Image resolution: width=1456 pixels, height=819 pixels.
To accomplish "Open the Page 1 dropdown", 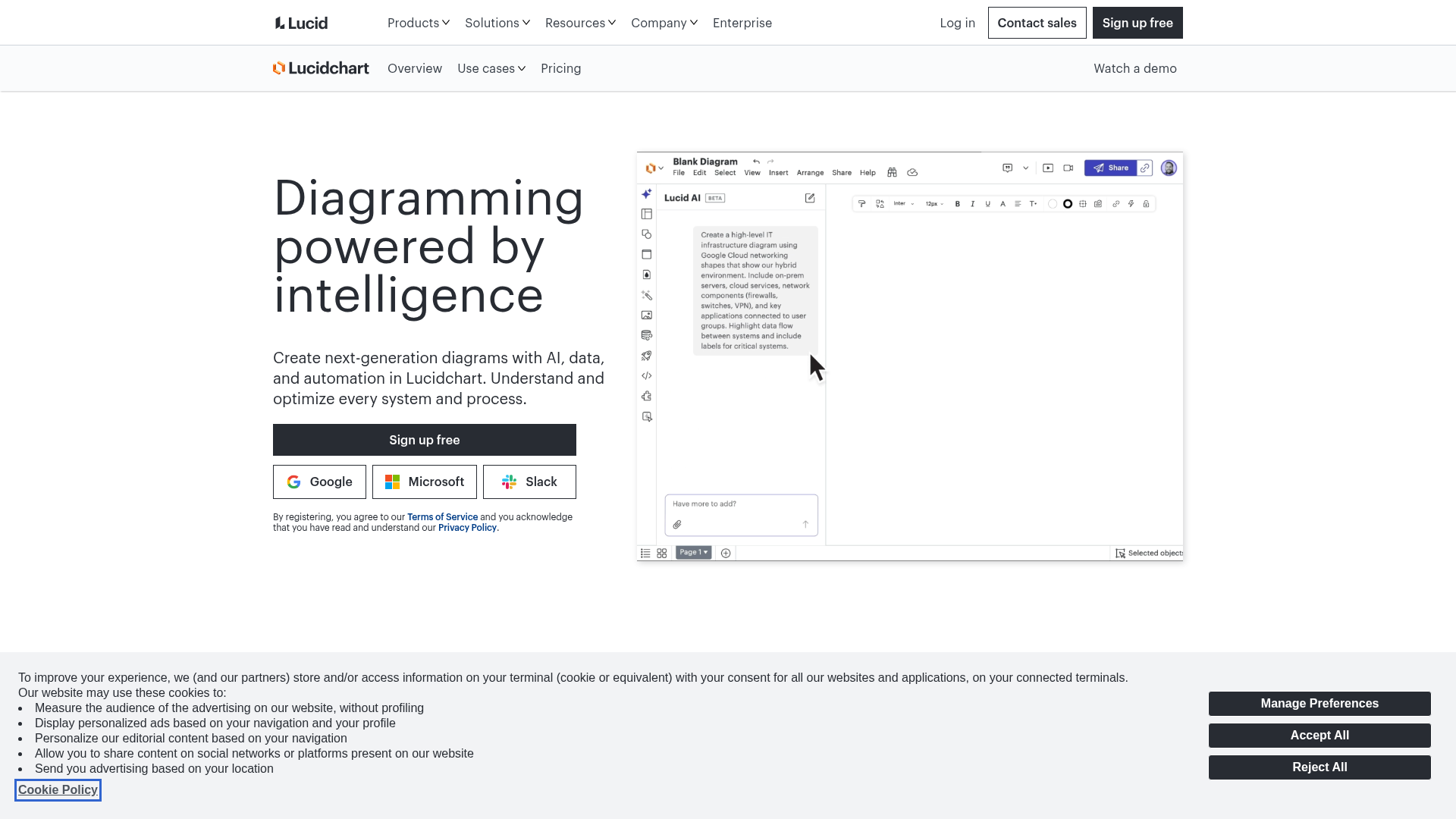I will [x=694, y=553].
